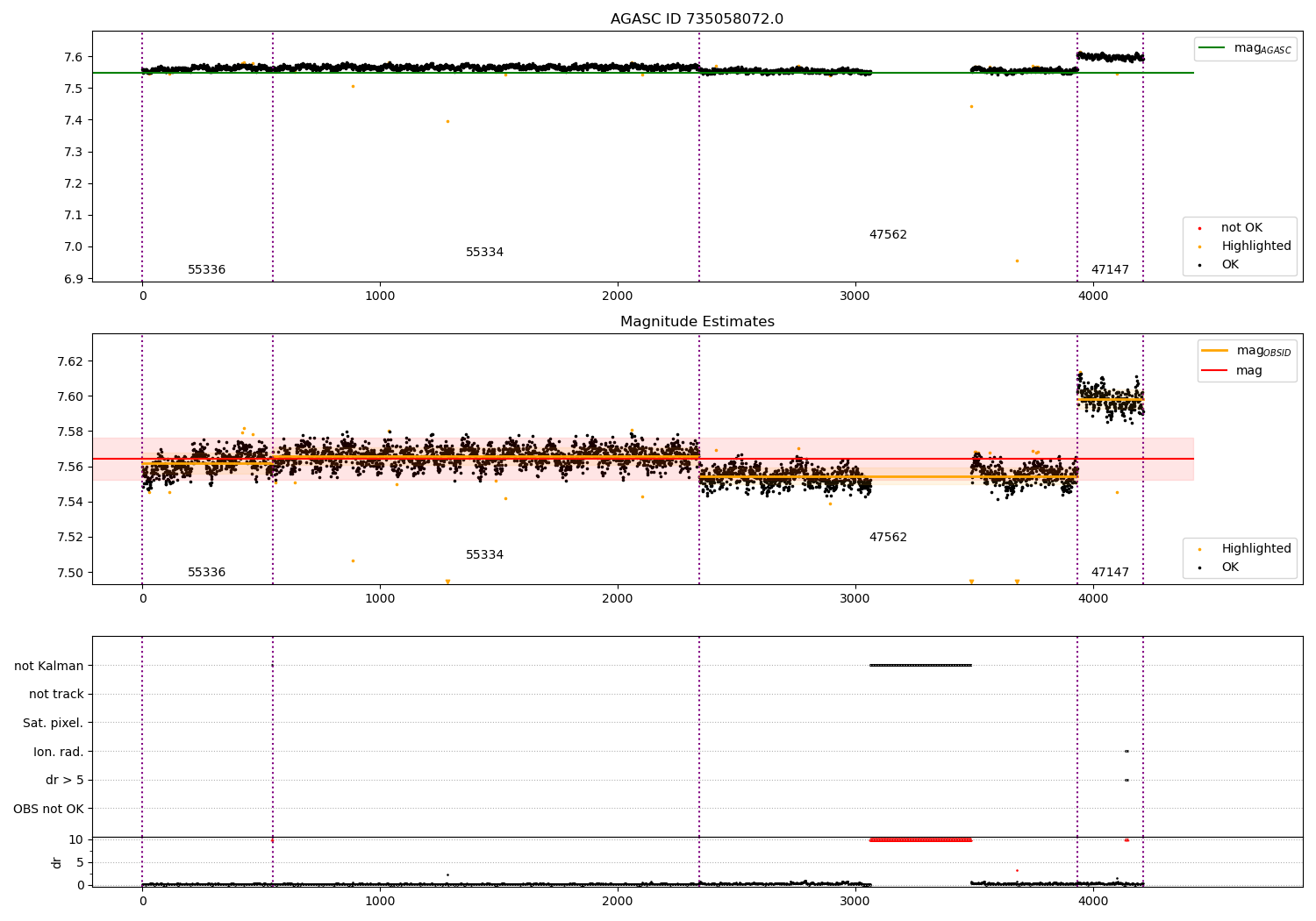Click the 7.50 y-axis tick label
The width and height of the screenshot is (1316, 921).
click(70, 573)
